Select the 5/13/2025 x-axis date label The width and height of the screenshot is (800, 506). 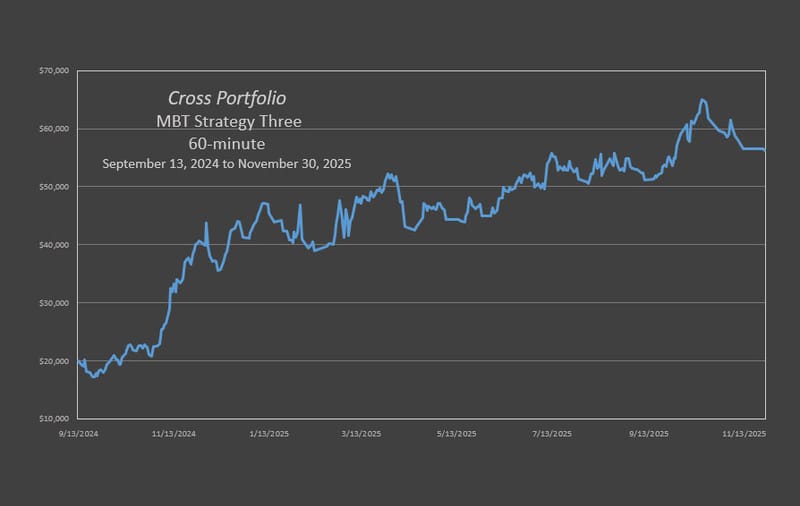coord(457,434)
